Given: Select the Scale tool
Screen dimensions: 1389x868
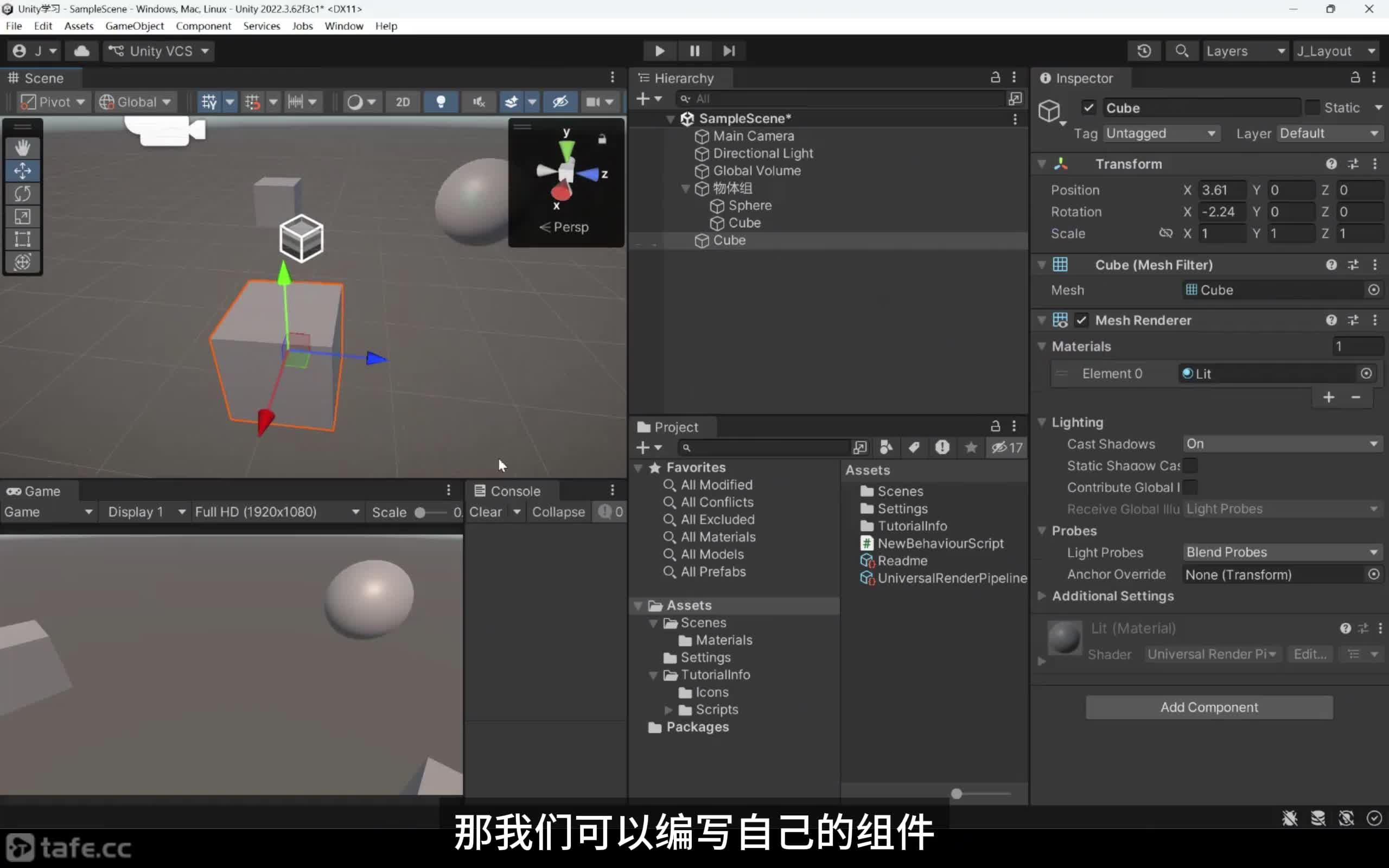Looking at the screenshot, I should pyautogui.click(x=22, y=216).
